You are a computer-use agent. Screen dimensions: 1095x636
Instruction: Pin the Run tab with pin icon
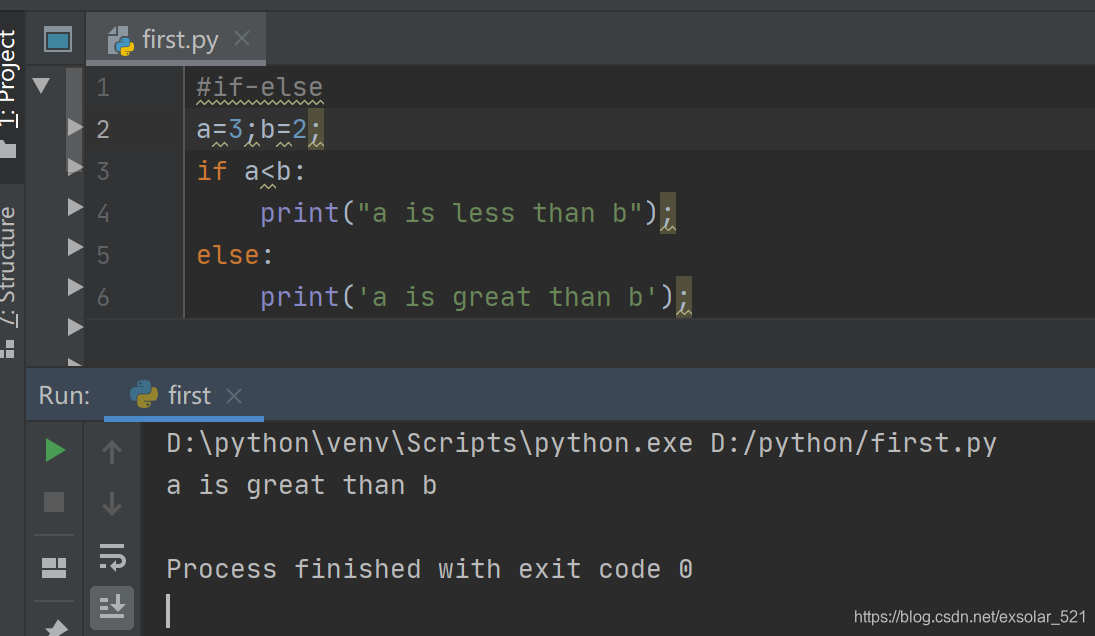(x=56, y=628)
